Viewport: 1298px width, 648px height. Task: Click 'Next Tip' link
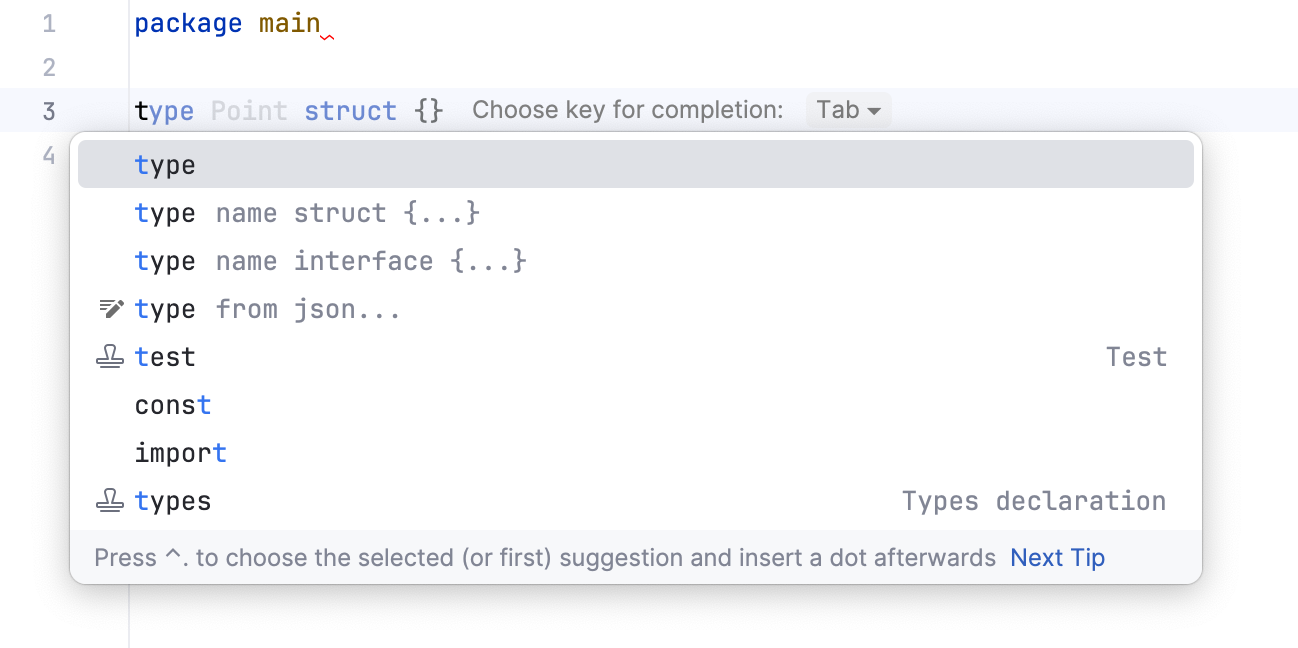click(1057, 557)
